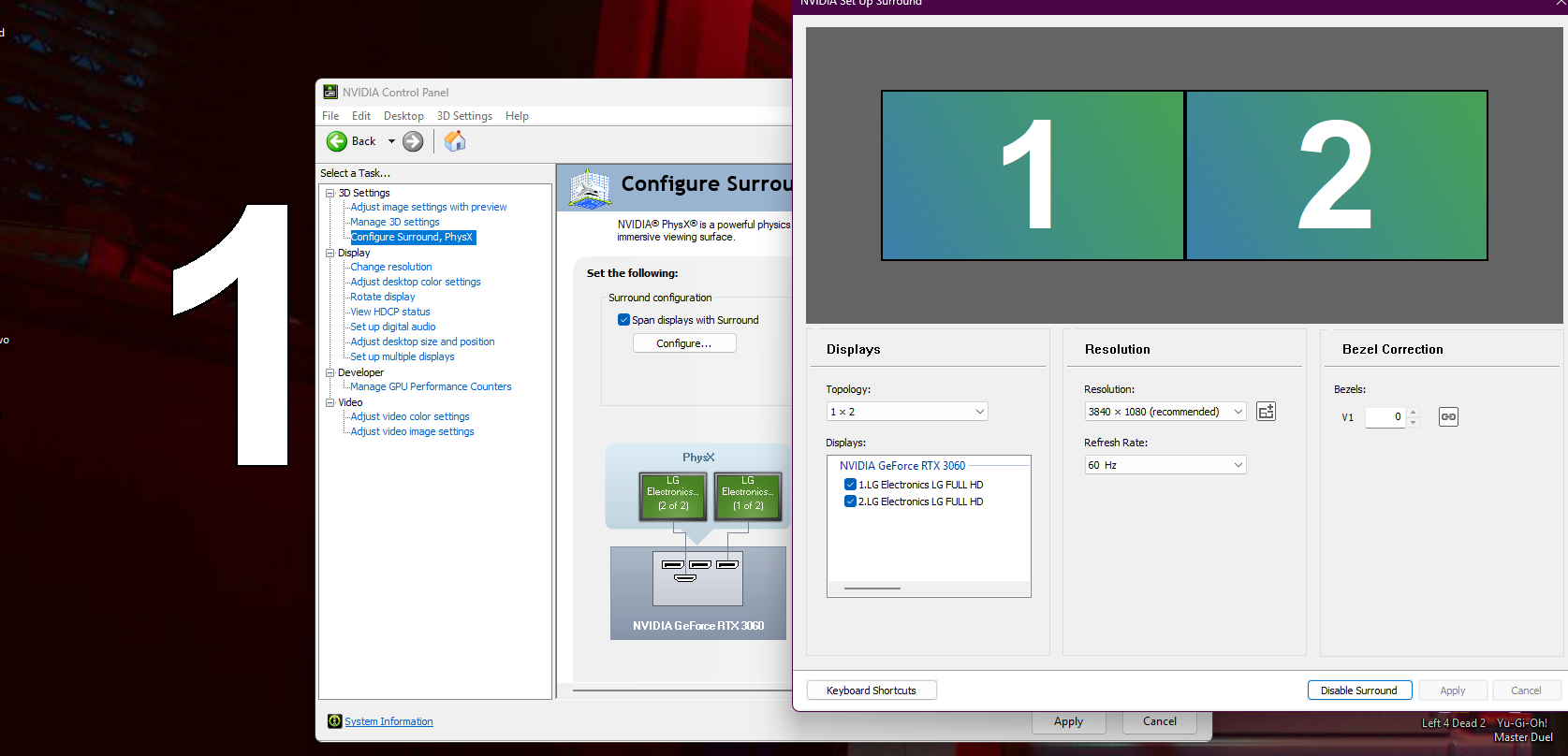Click the Left 4 Dead 2 desktop shortcut label

1454,723
